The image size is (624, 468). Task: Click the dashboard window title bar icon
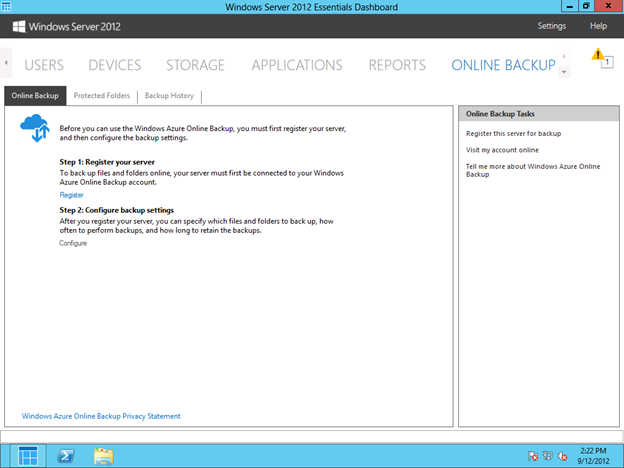6,6
